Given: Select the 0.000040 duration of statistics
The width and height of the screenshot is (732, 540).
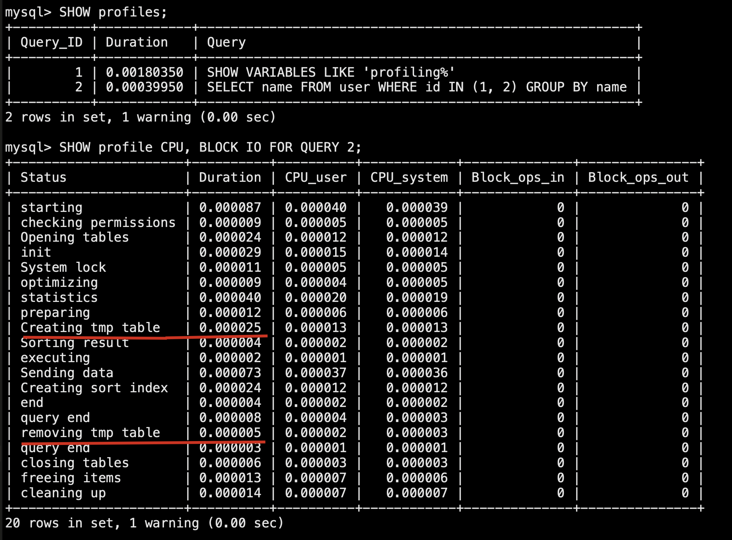Looking at the screenshot, I should coord(230,298).
